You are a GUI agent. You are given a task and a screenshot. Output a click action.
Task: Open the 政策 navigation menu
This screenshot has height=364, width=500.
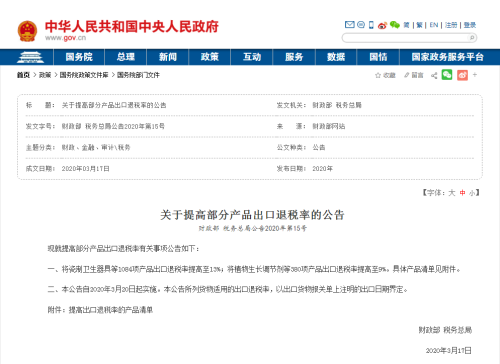point(210,57)
